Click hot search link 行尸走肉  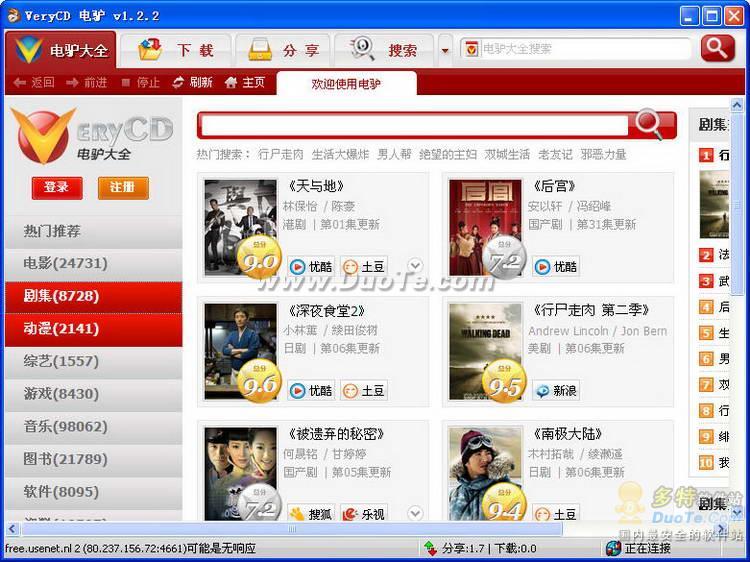(x=281, y=154)
